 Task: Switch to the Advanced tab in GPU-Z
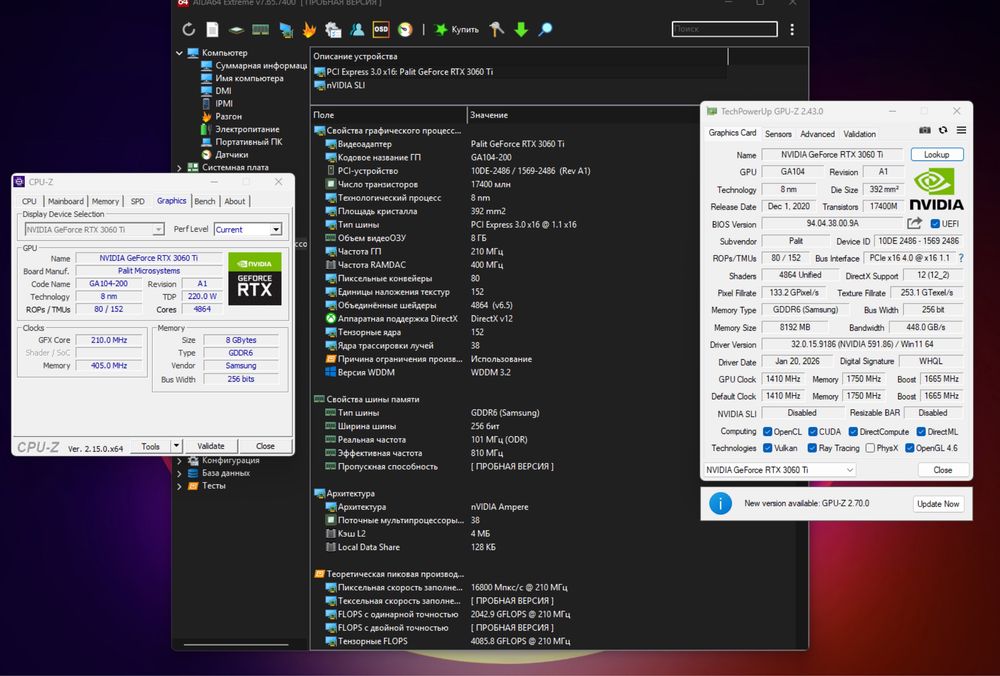(x=817, y=134)
